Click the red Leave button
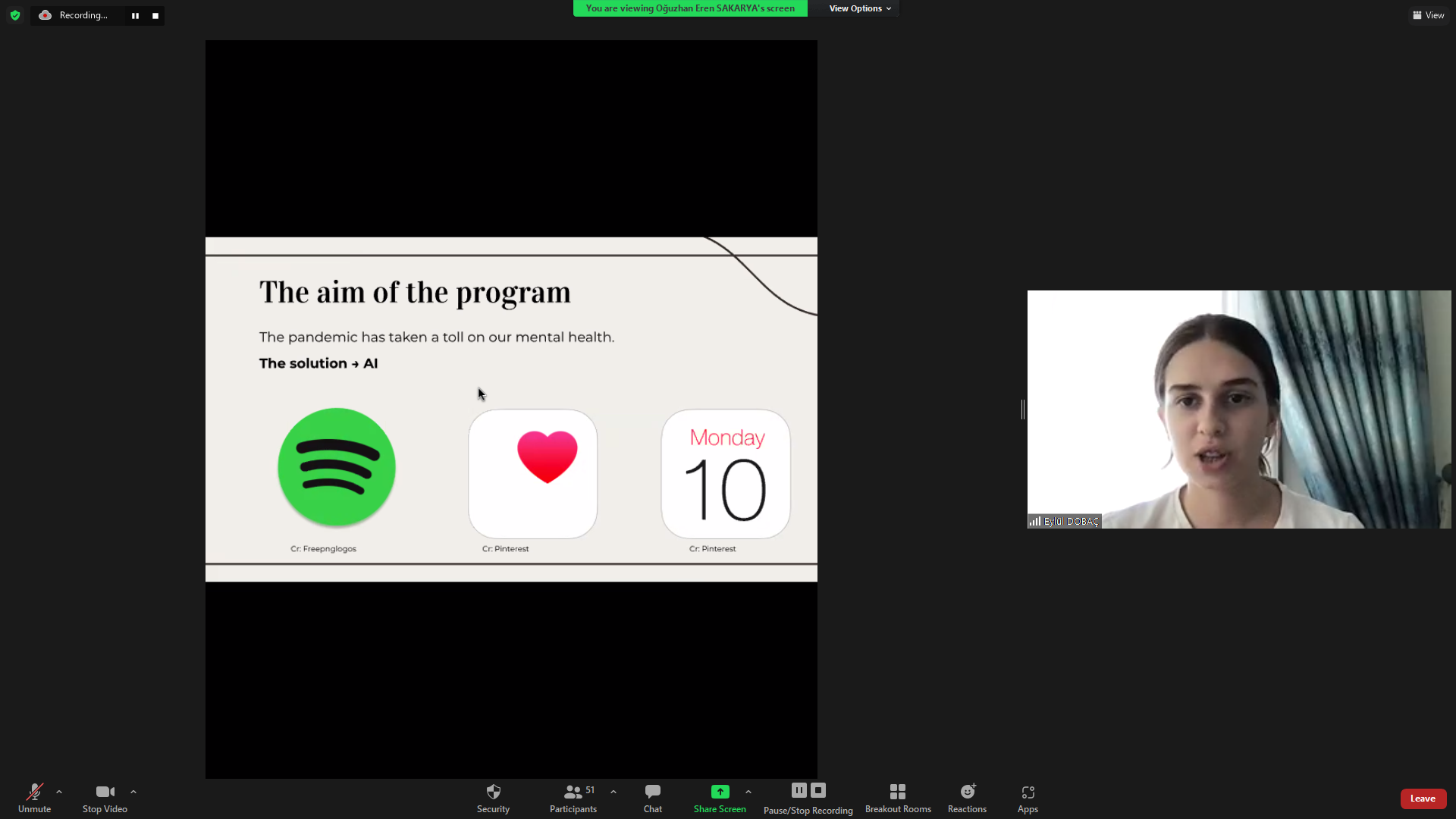 [1423, 799]
